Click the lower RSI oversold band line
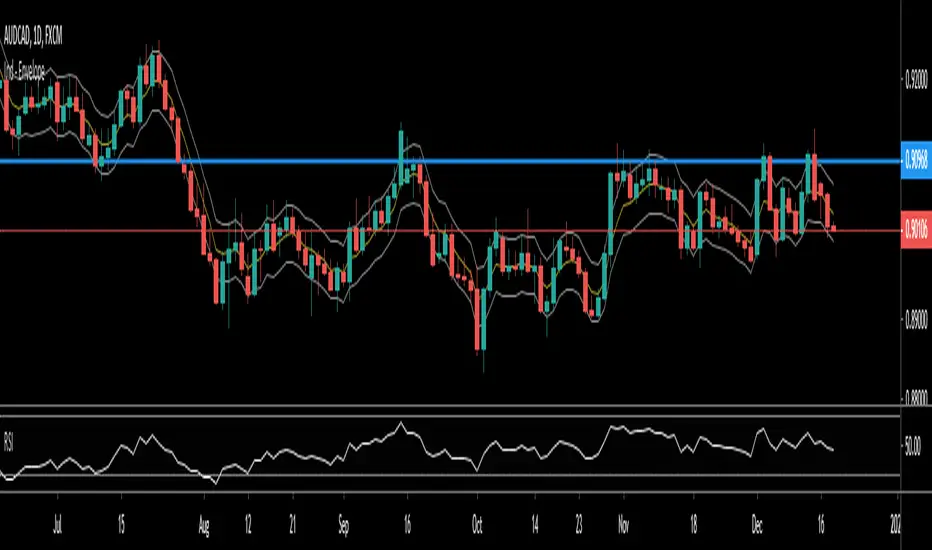 click(x=450, y=474)
